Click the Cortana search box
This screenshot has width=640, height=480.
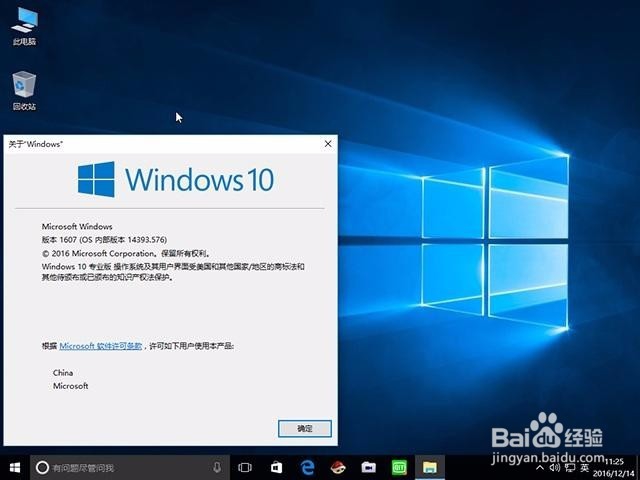point(130,467)
